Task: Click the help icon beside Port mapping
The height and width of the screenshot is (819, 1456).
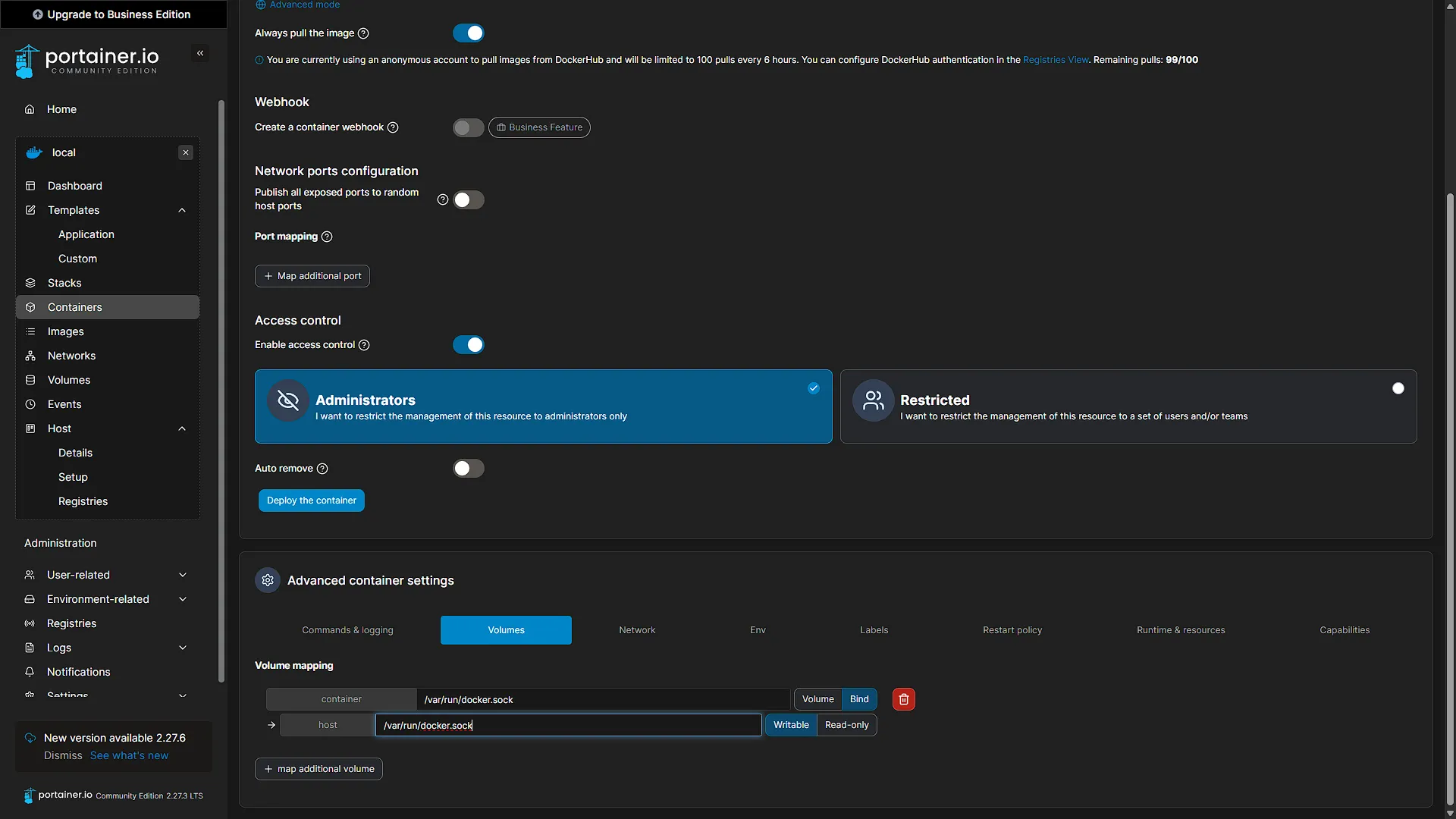Action: pos(327,237)
